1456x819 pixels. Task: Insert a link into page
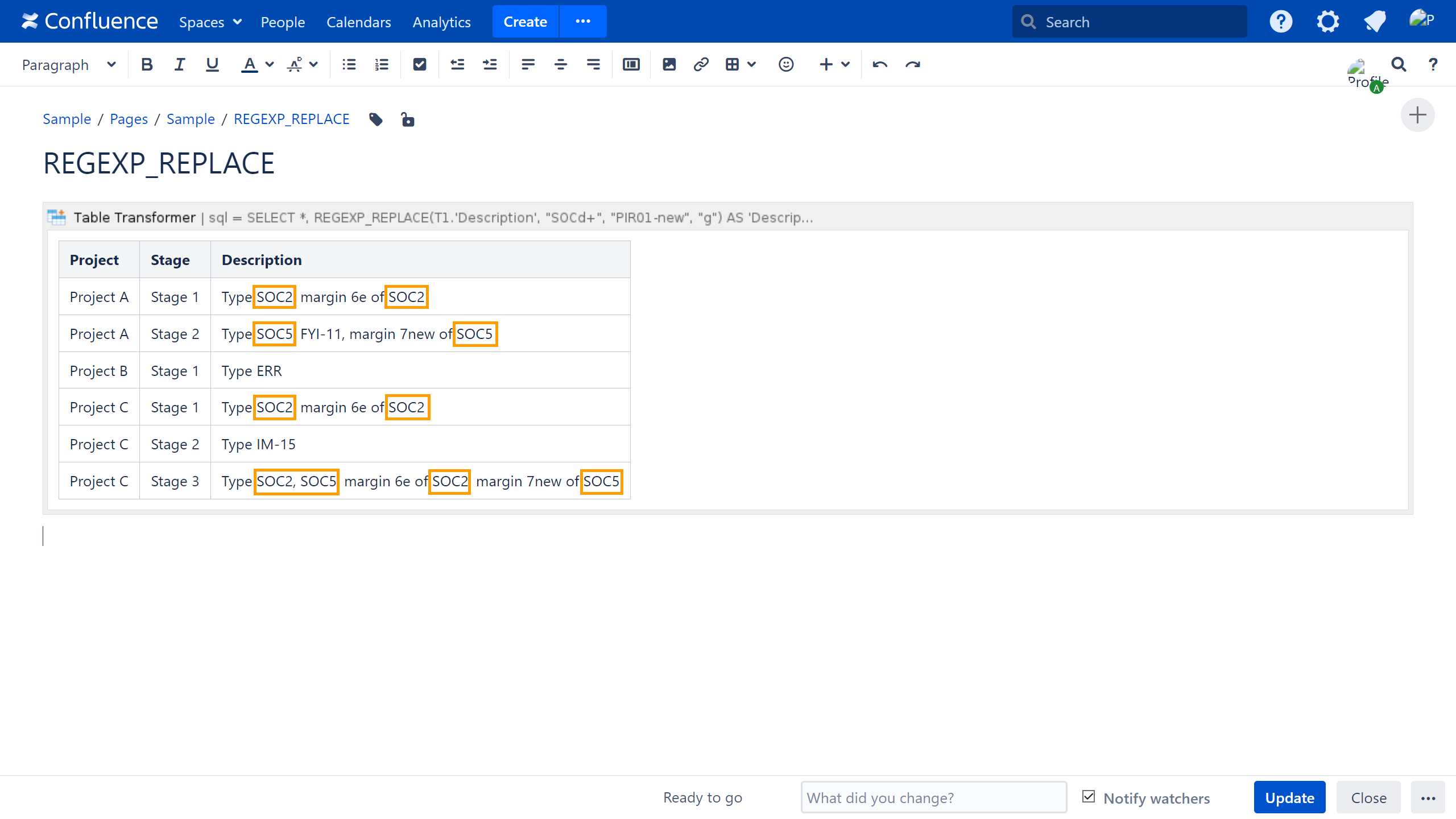[701, 65]
